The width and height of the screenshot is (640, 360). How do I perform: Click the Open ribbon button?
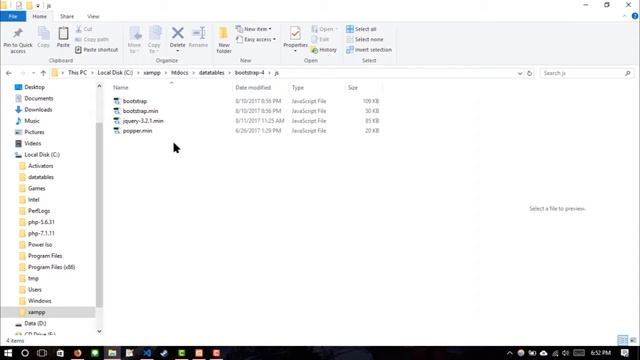(x=324, y=29)
